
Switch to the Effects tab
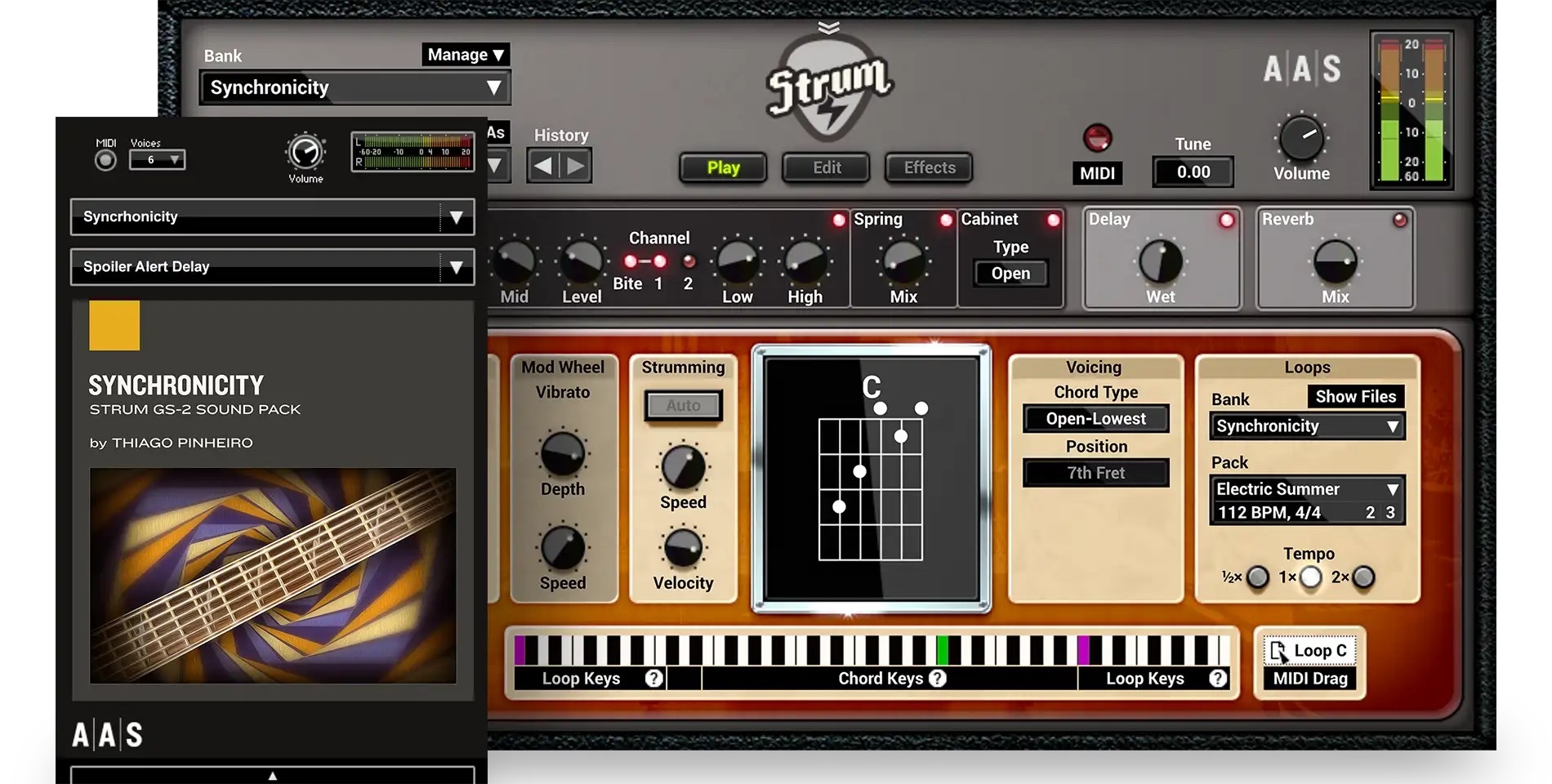[930, 167]
